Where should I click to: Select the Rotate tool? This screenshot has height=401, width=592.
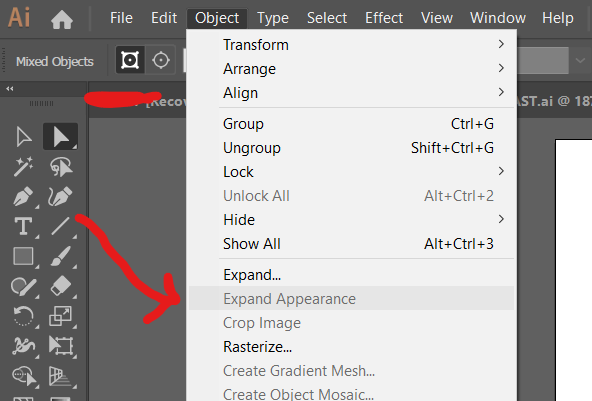tap(23, 316)
